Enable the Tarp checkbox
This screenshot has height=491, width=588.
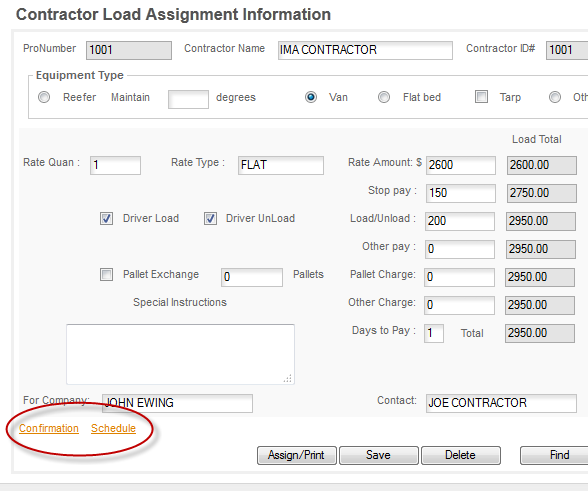(482, 97)
